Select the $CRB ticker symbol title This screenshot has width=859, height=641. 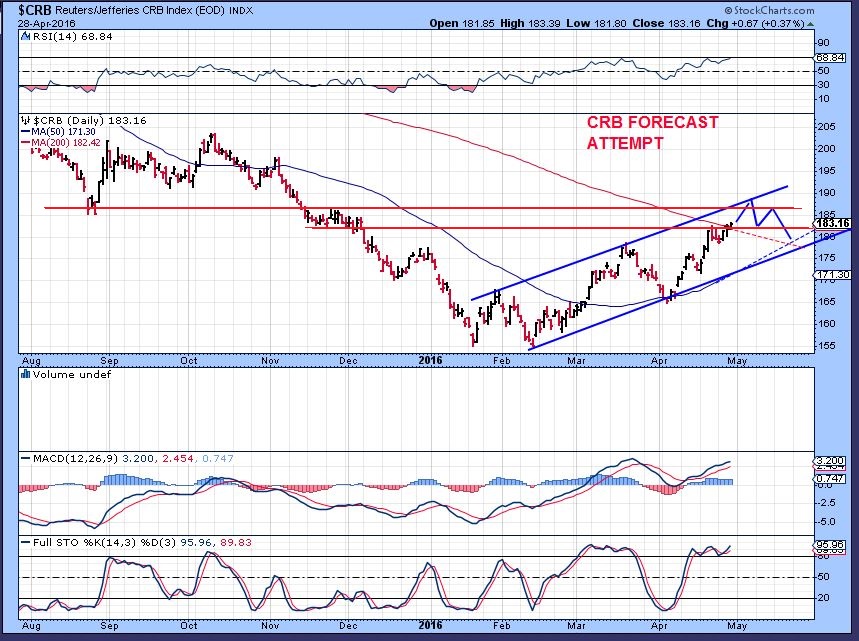36,10
